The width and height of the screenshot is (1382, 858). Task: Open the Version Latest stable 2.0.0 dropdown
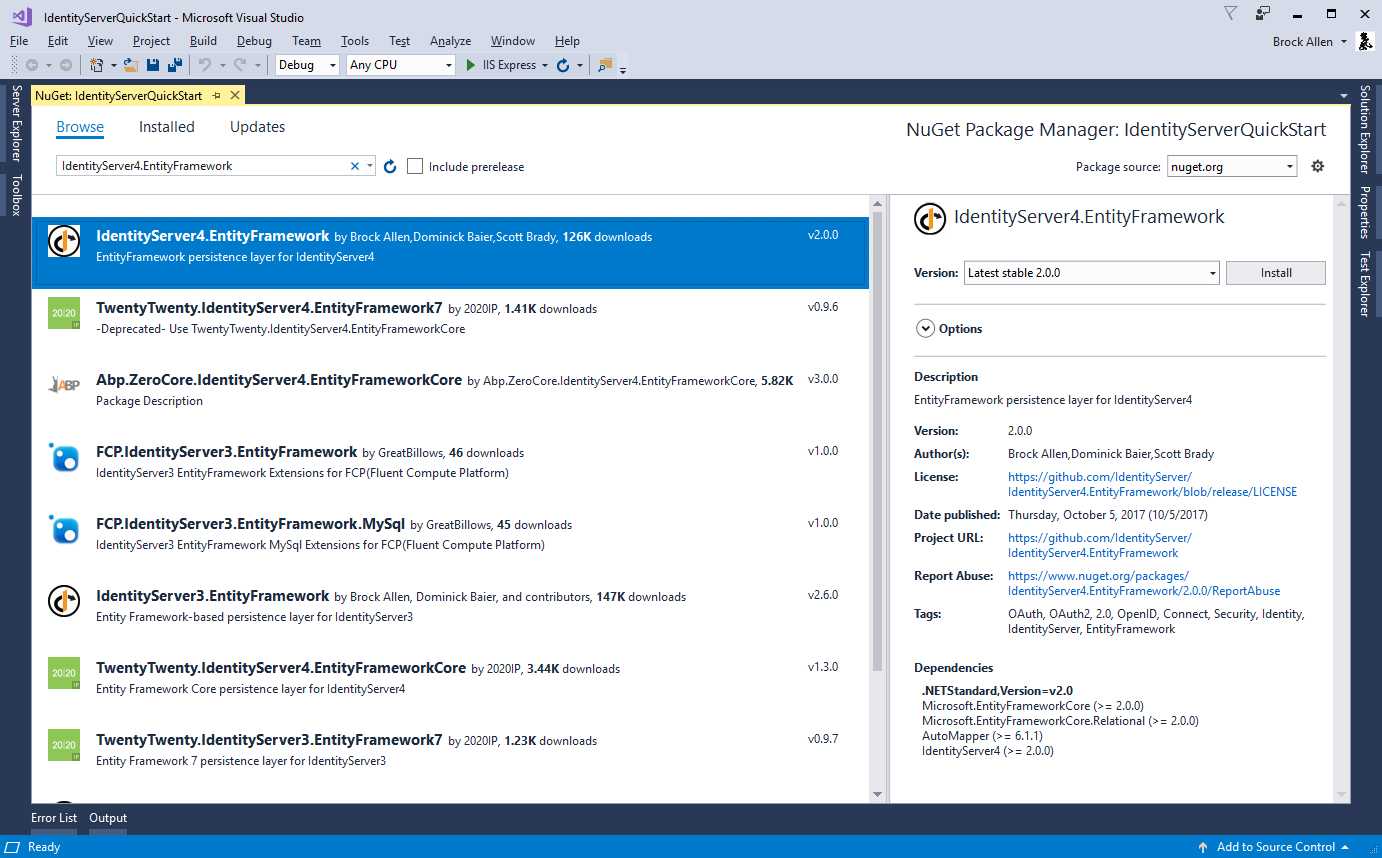1092,272
